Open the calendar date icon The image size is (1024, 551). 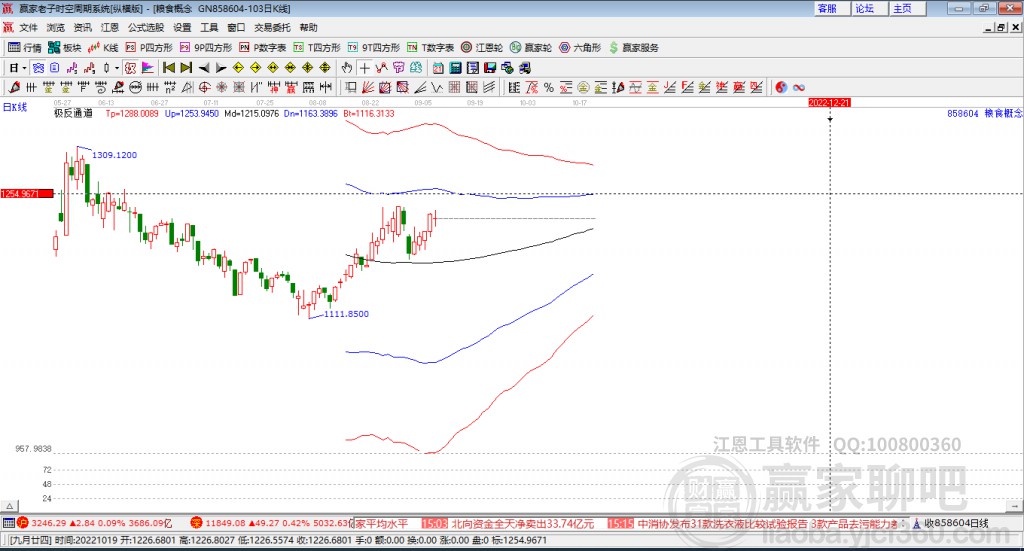click(x=438, y=68)
